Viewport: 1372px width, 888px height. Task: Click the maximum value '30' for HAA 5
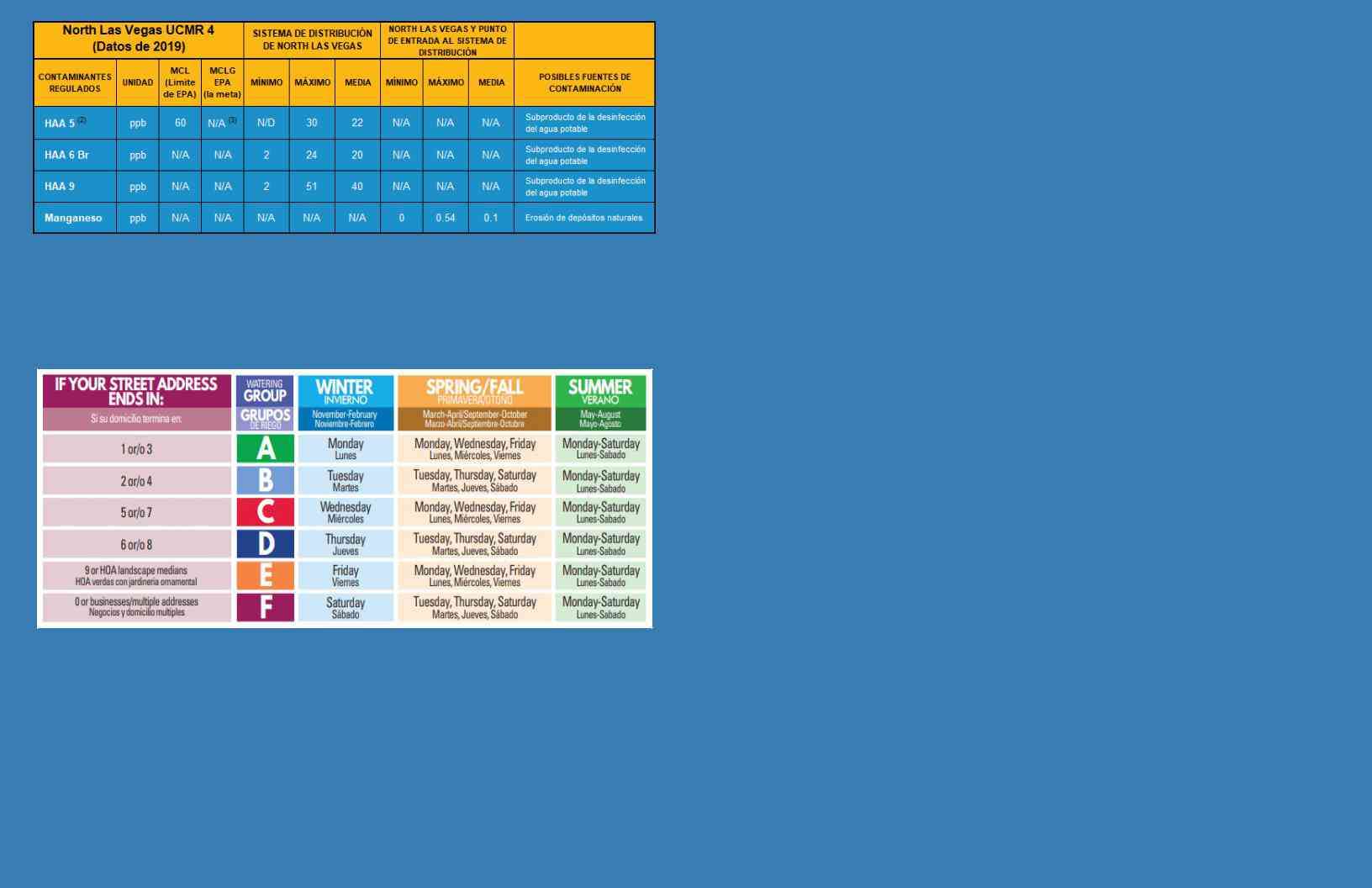[312, 123]
